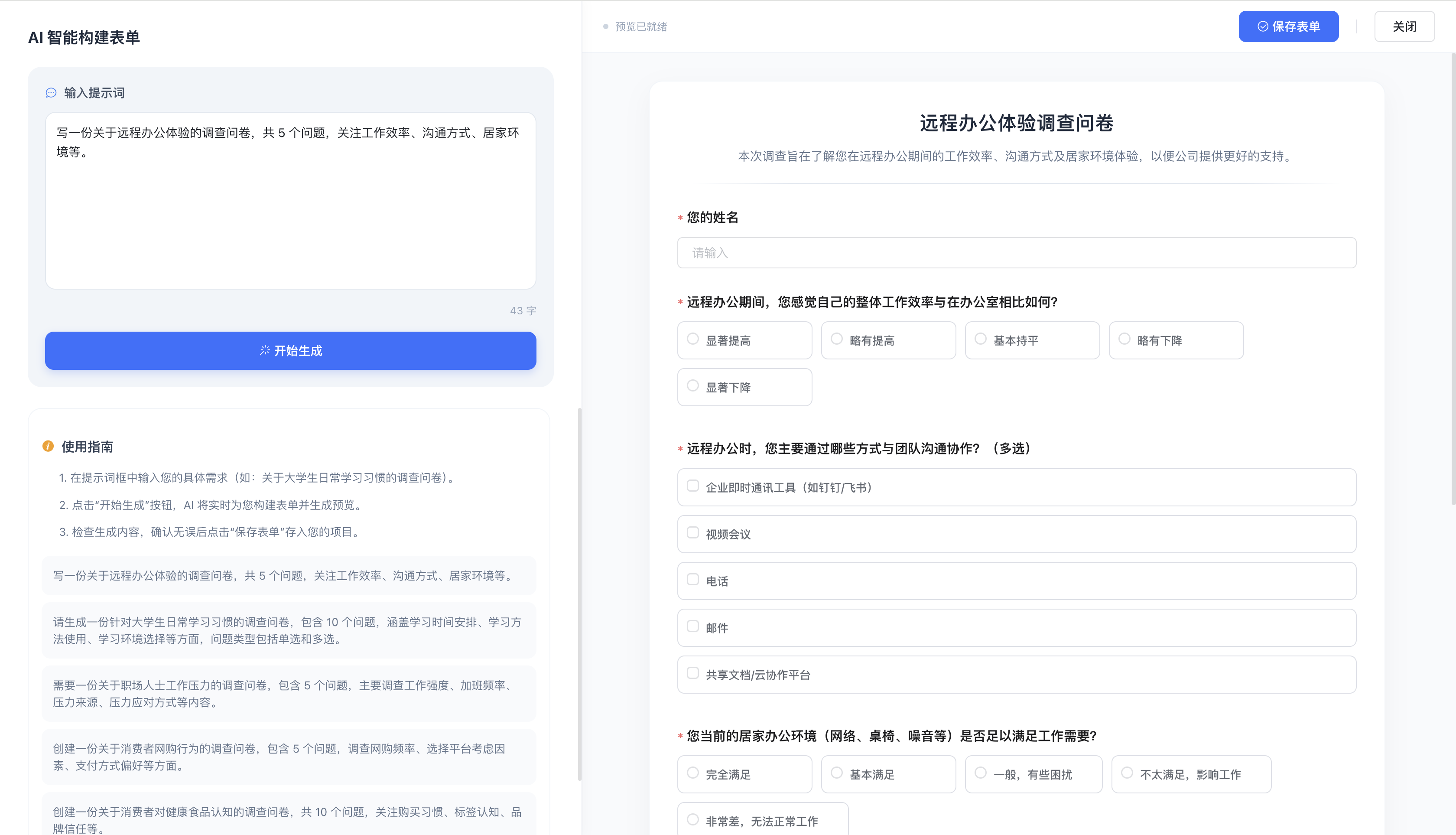Click the form description starting 本次调查旨在
1456x835 pixels.
pyautogui.click(x=1016, y=156)
